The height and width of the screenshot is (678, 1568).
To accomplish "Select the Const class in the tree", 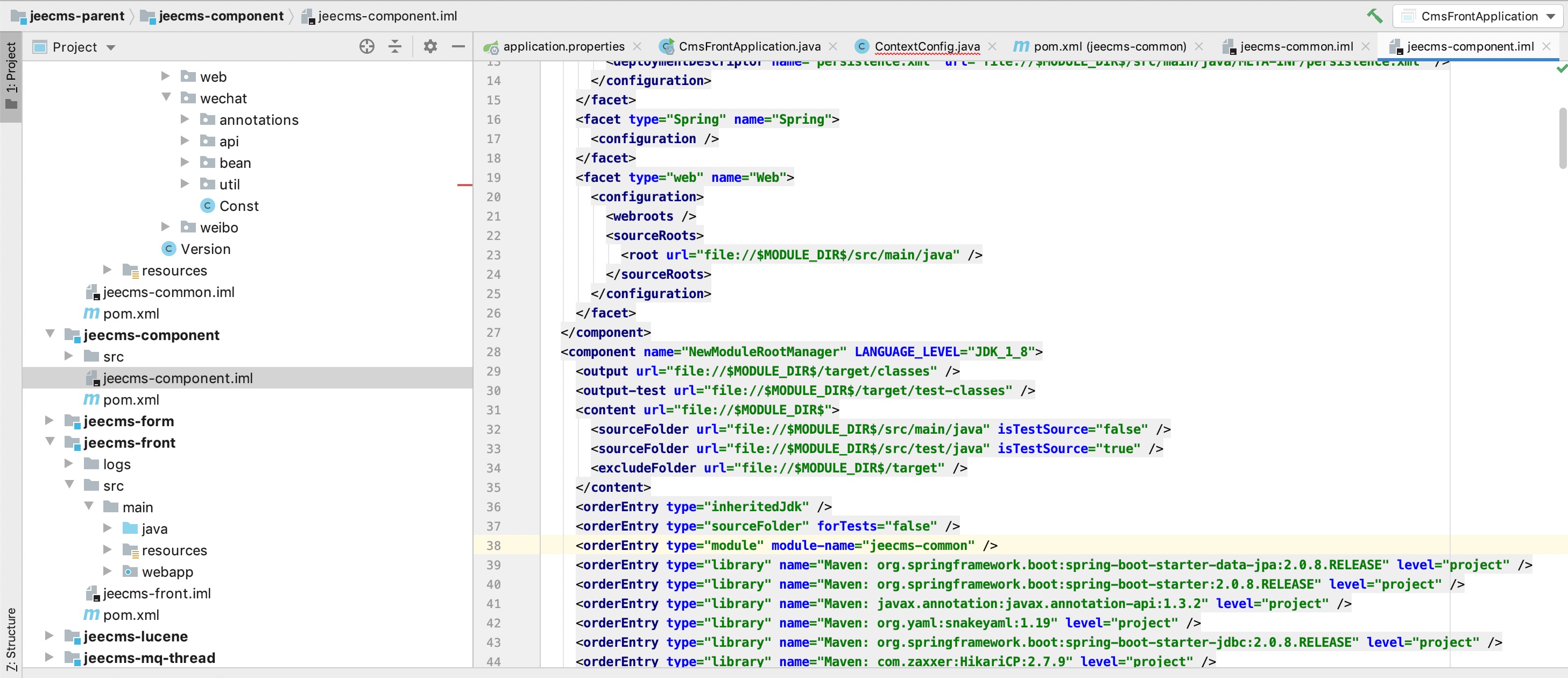I will point(238,206).
